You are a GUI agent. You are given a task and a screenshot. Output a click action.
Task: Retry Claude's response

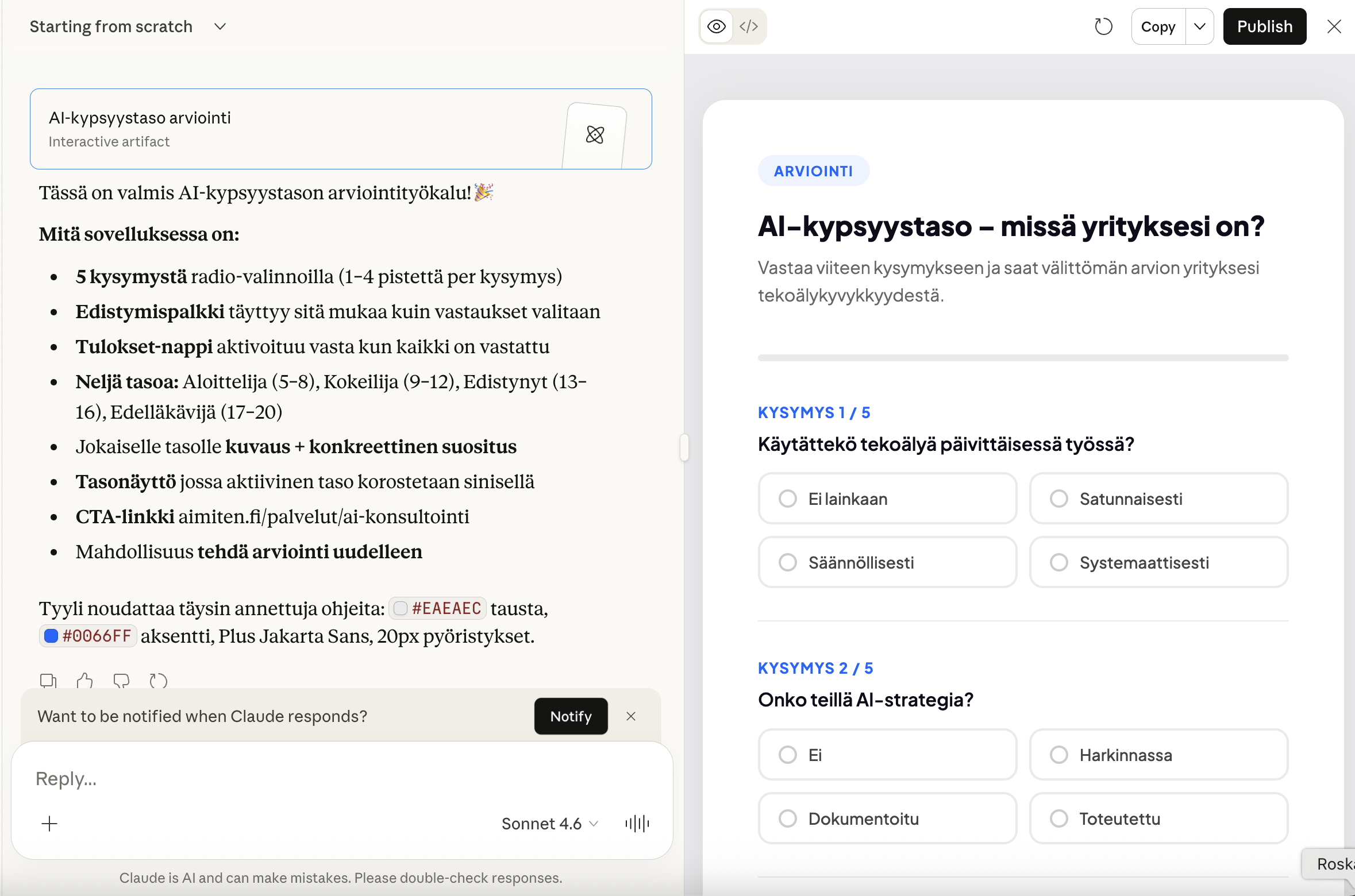tap(158, 681)
